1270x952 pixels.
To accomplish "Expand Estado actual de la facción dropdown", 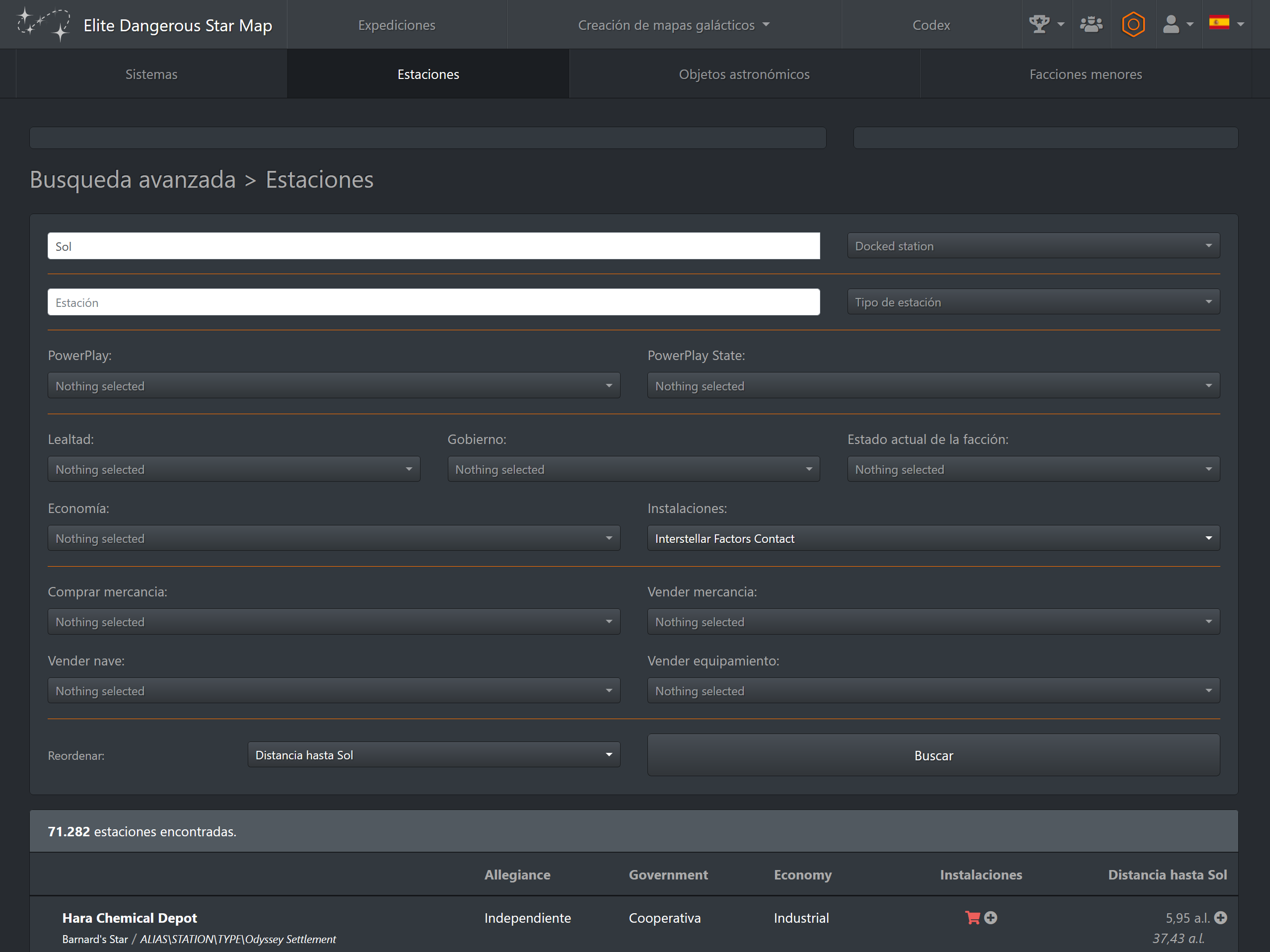I will [x=1034, y=469].
